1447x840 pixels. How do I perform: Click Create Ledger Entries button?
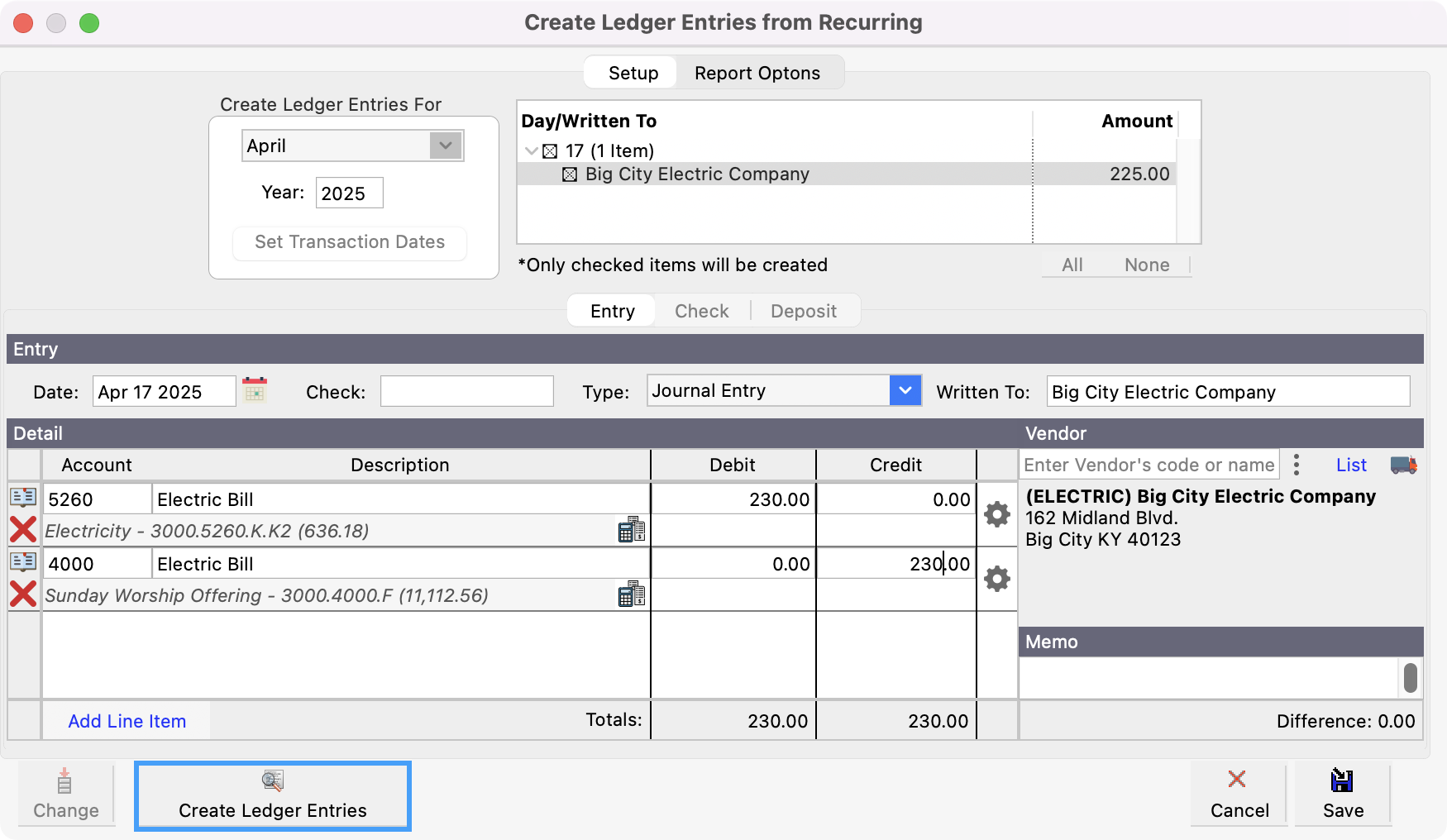(x=273, y=795)
